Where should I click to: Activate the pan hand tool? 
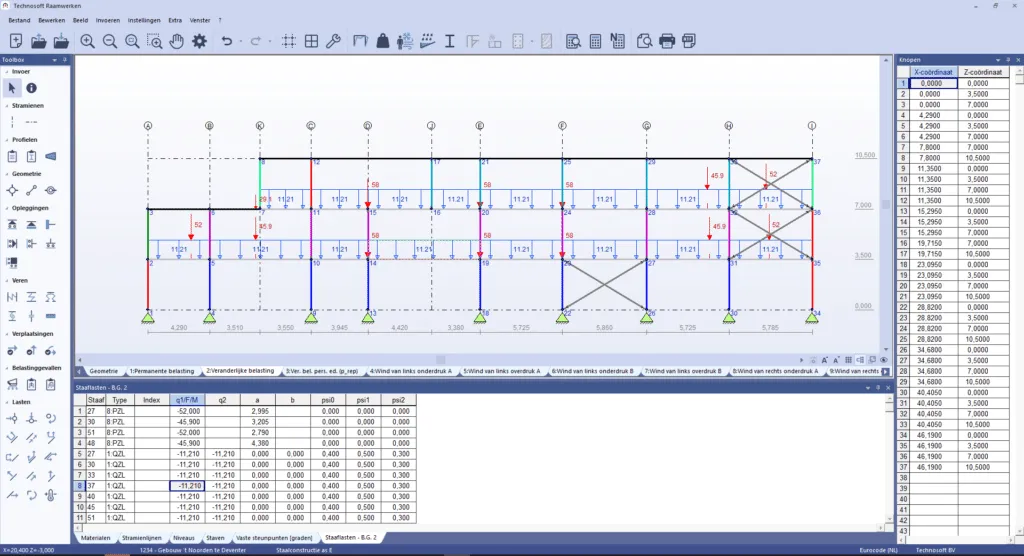177,41
